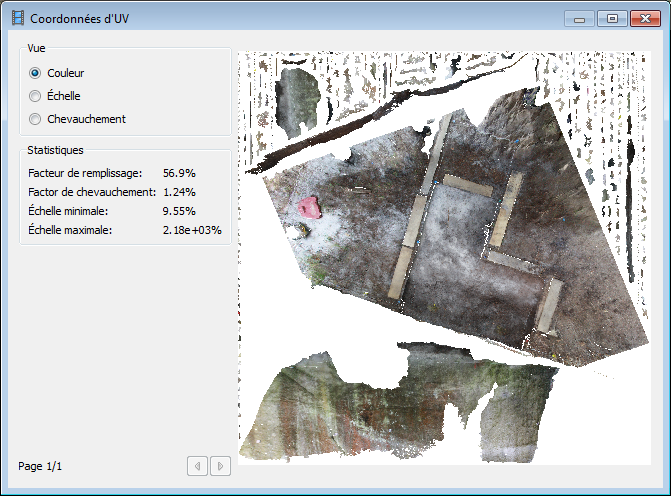Click the 'Échelle maximale:' label

point(70,230)
